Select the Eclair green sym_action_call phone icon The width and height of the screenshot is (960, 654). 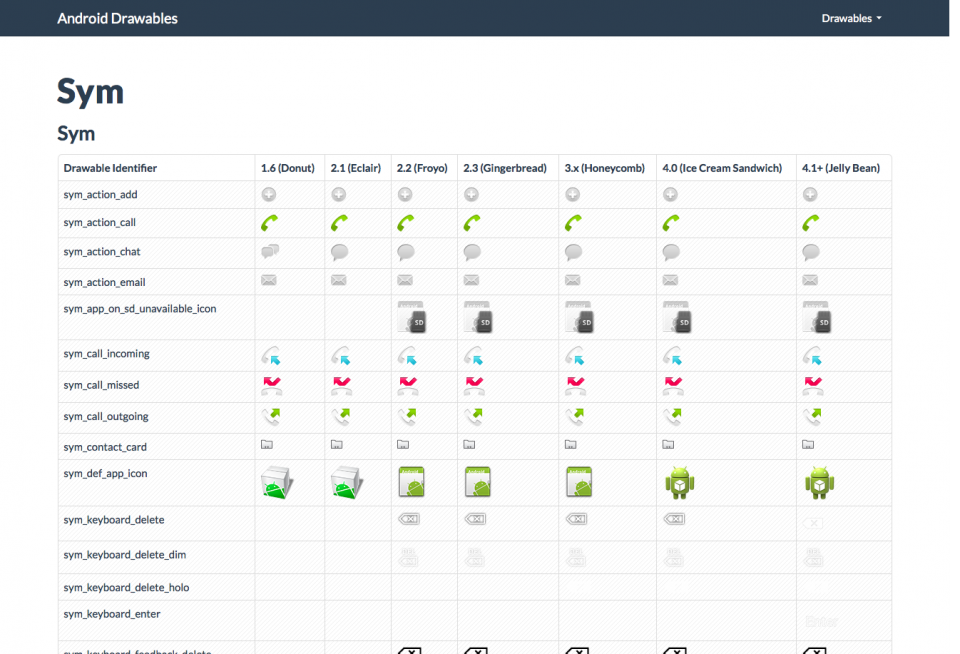(339, 224)
